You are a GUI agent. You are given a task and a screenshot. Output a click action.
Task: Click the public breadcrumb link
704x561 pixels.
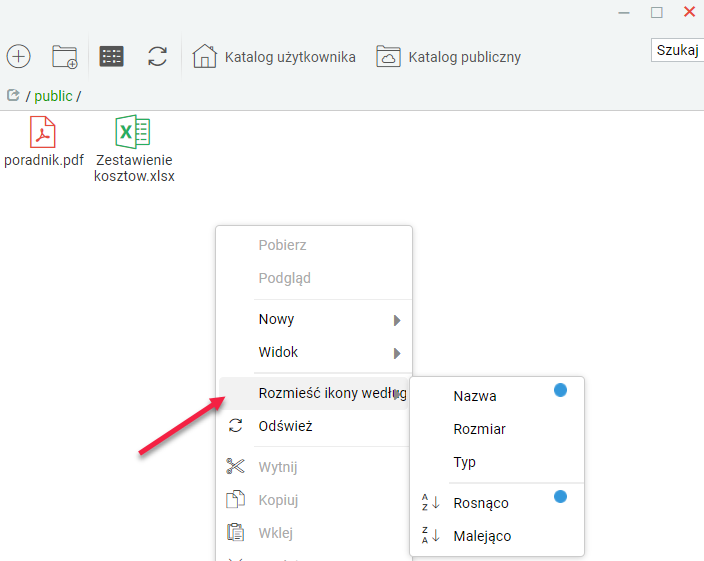click(53, 96)
